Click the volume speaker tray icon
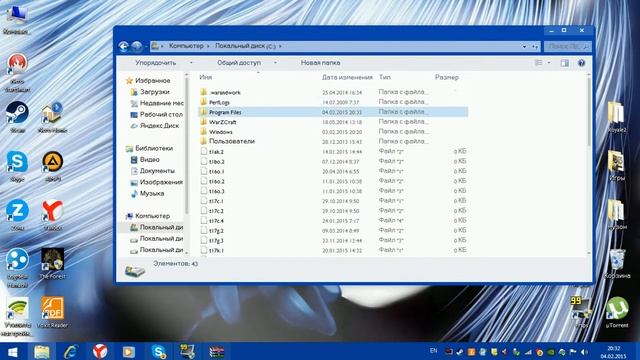Screen dimensions: 640x360 pos(584,352)
